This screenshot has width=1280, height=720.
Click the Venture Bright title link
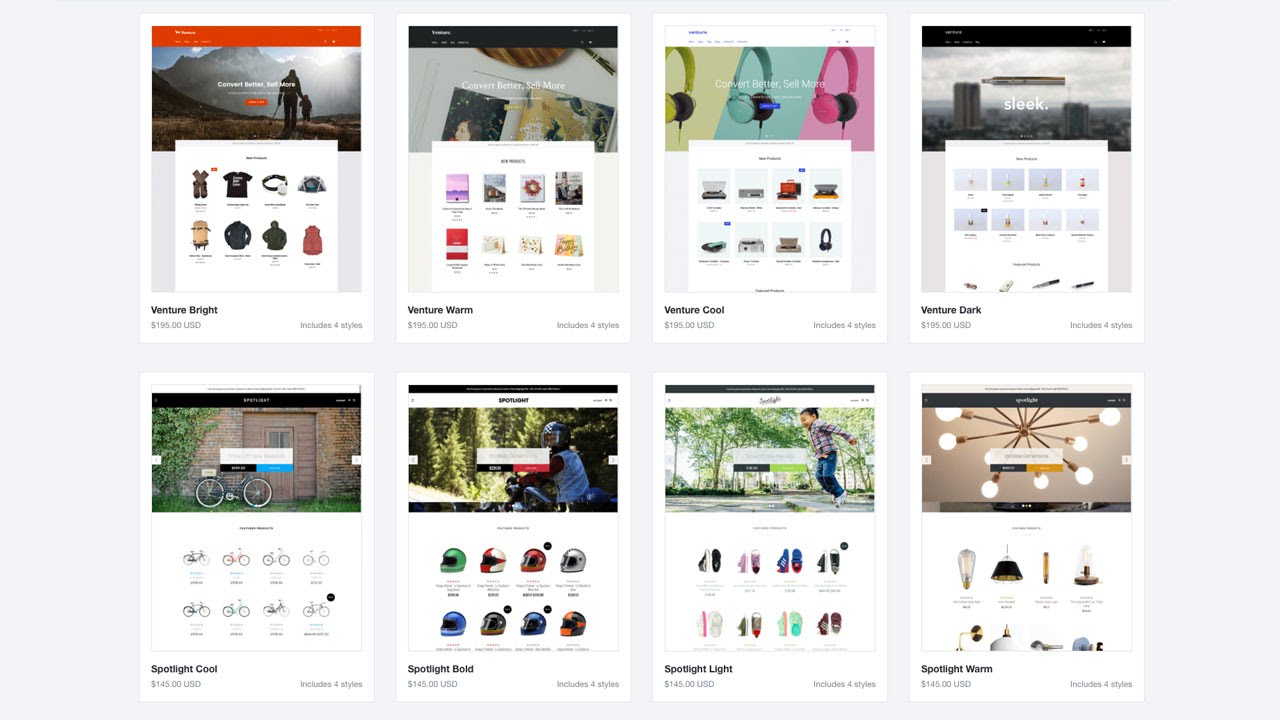tap(184, 310)
